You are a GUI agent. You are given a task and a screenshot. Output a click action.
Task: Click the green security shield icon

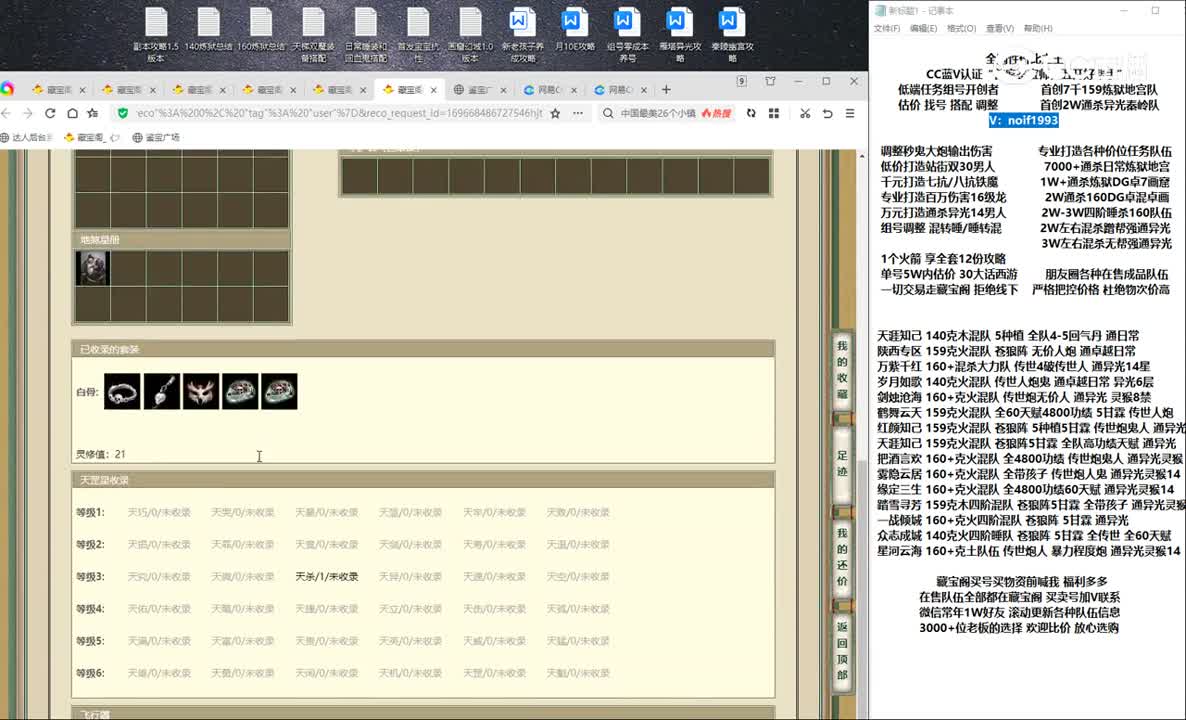point(123,113)
